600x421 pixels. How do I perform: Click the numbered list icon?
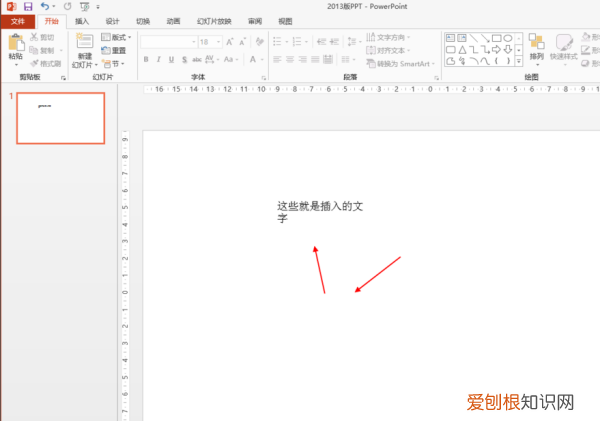(x=297, y=41)
